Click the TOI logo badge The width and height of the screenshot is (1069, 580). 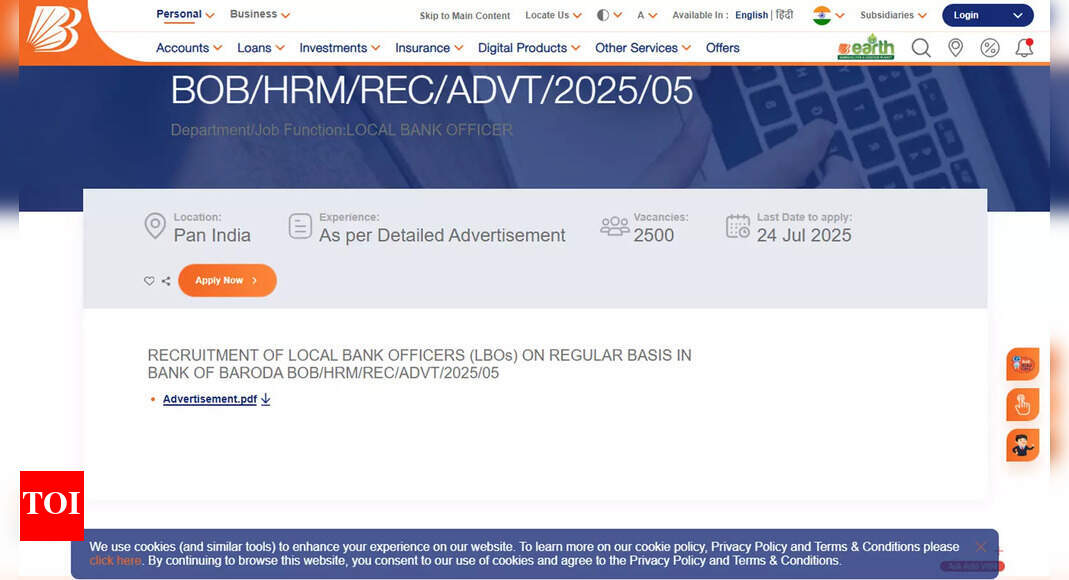click(x=52, y=506)
